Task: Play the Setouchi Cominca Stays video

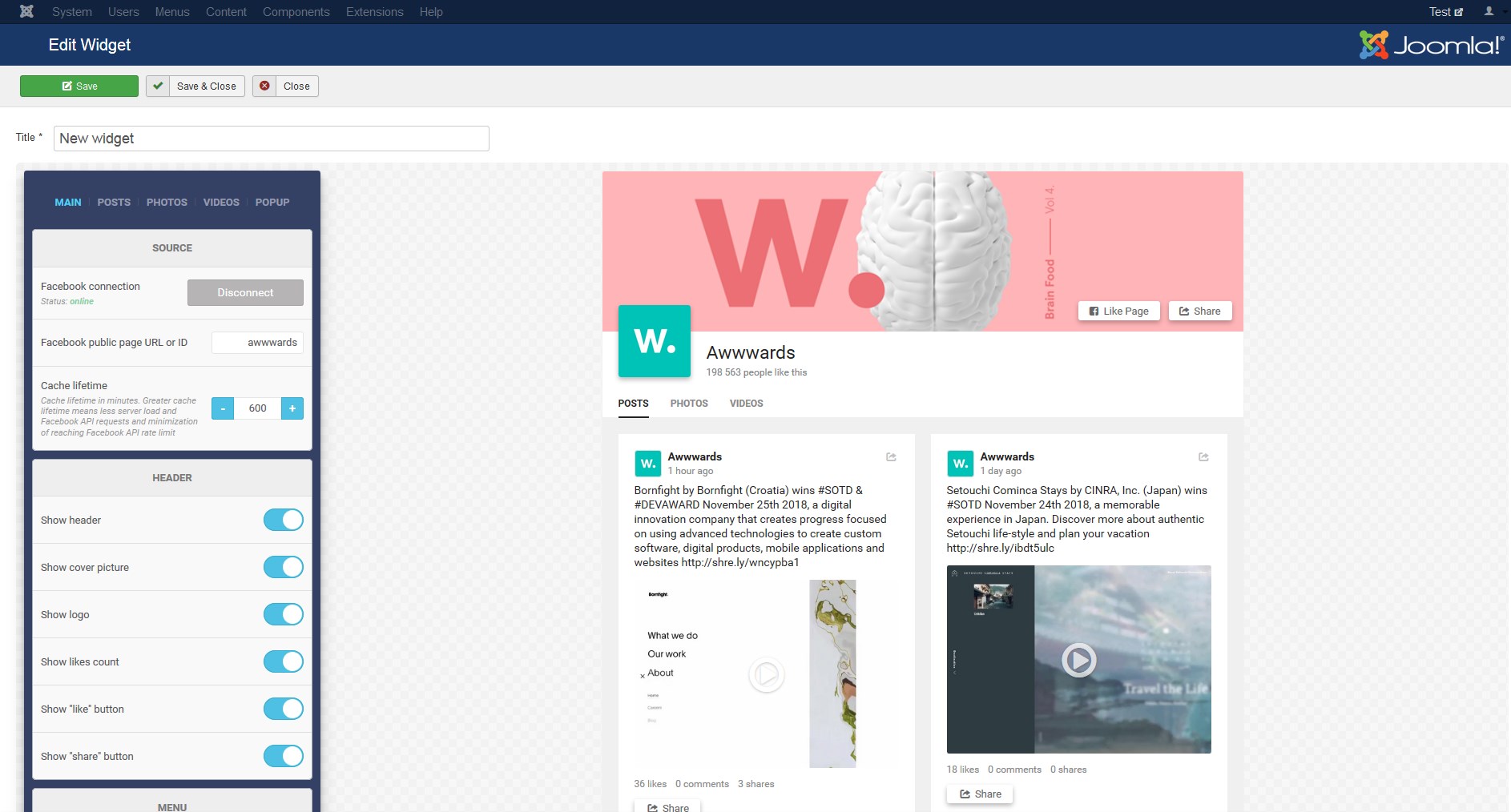Action: click(x=1078, y=661)
